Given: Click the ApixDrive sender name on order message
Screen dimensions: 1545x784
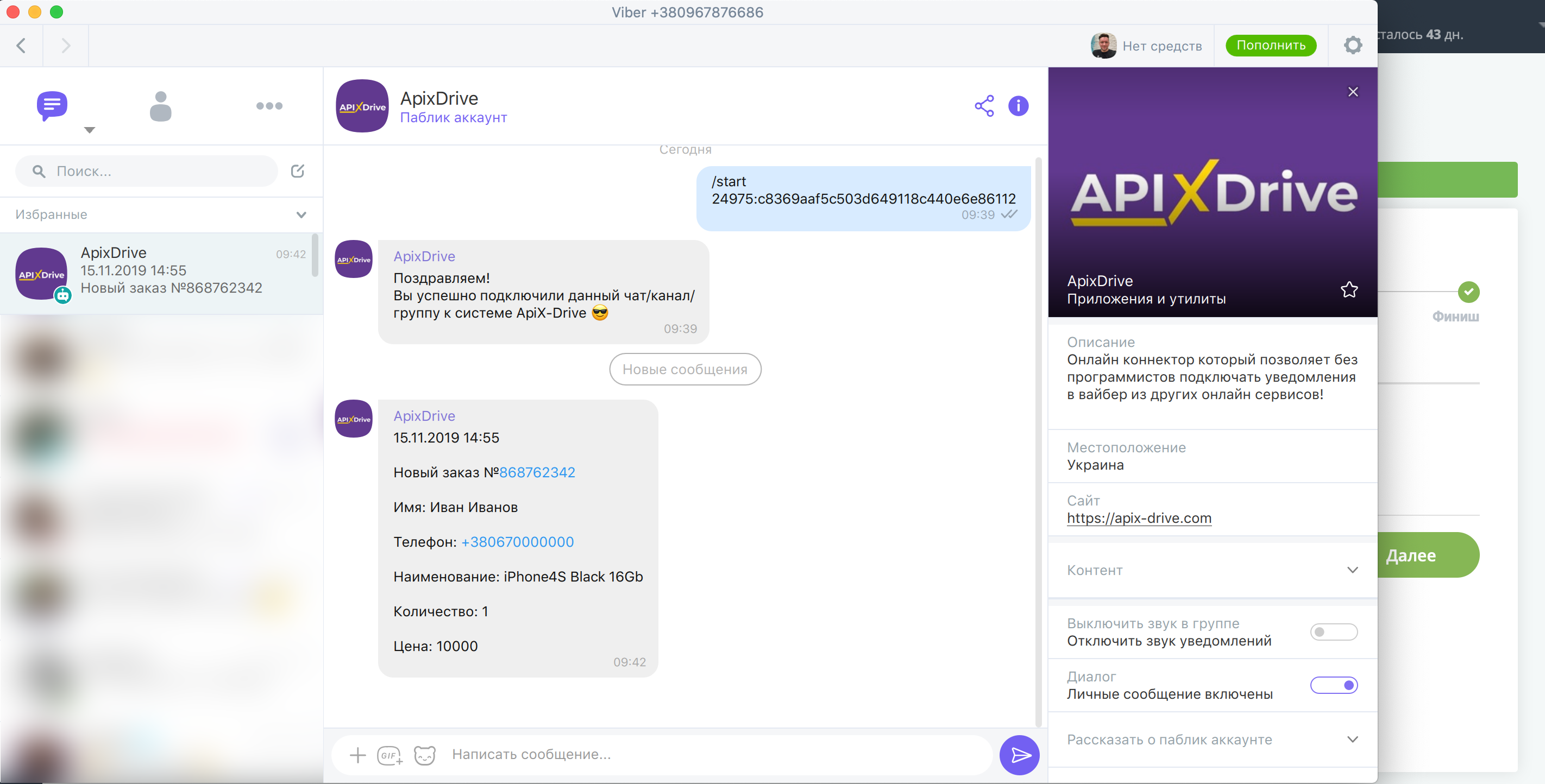Looking at the screenshot, I should 424,416.
